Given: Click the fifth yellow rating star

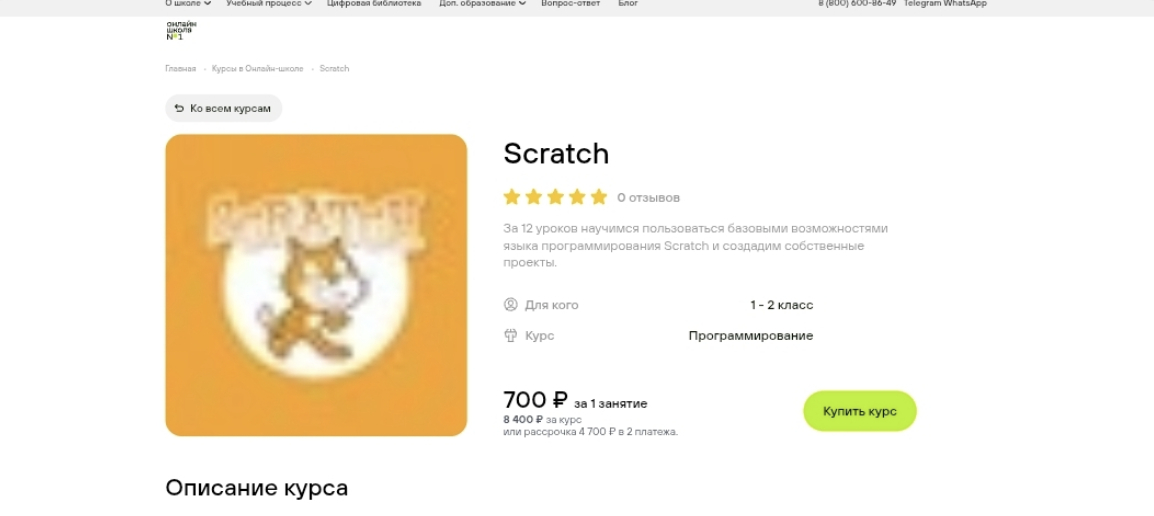Looking at the screenshot, I should point(599,197).
